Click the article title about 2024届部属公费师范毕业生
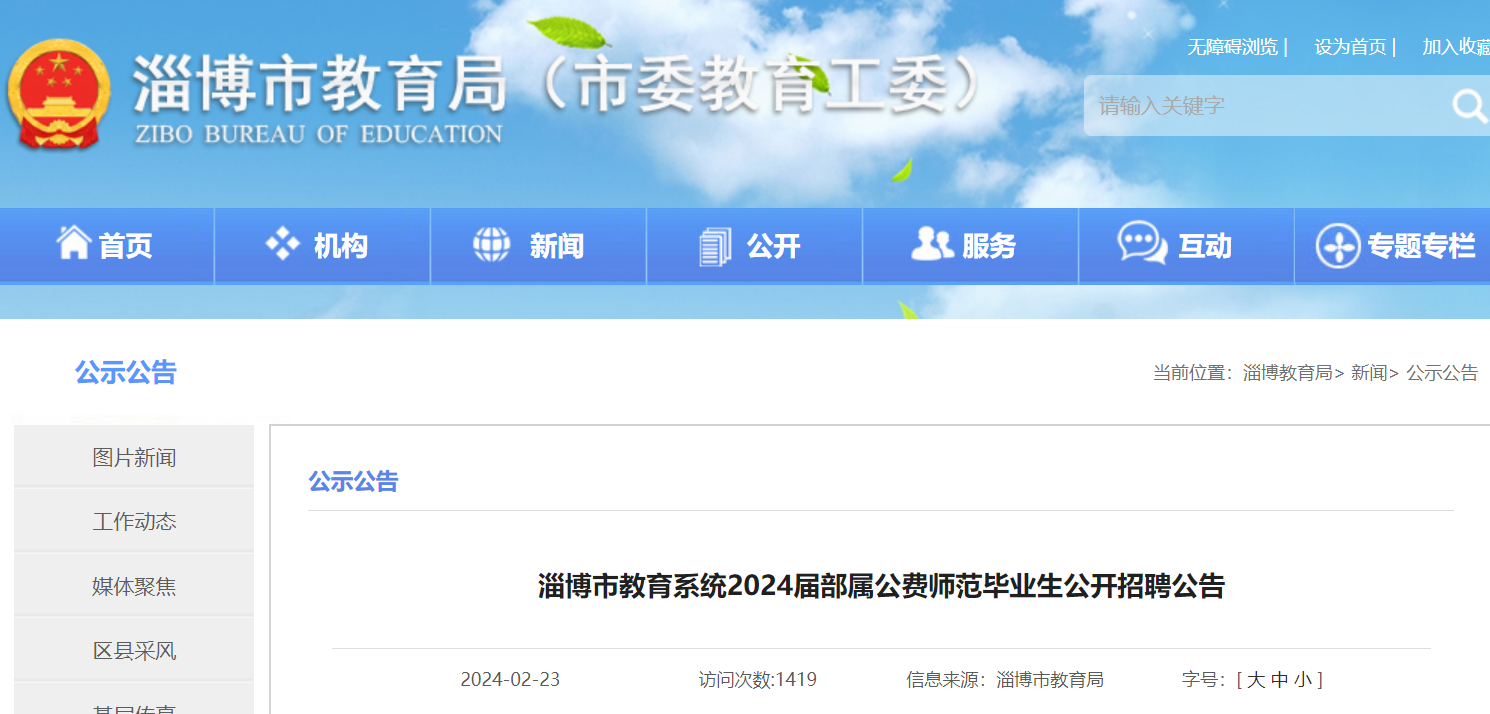The image size is (1490, 714). (881, 587)
